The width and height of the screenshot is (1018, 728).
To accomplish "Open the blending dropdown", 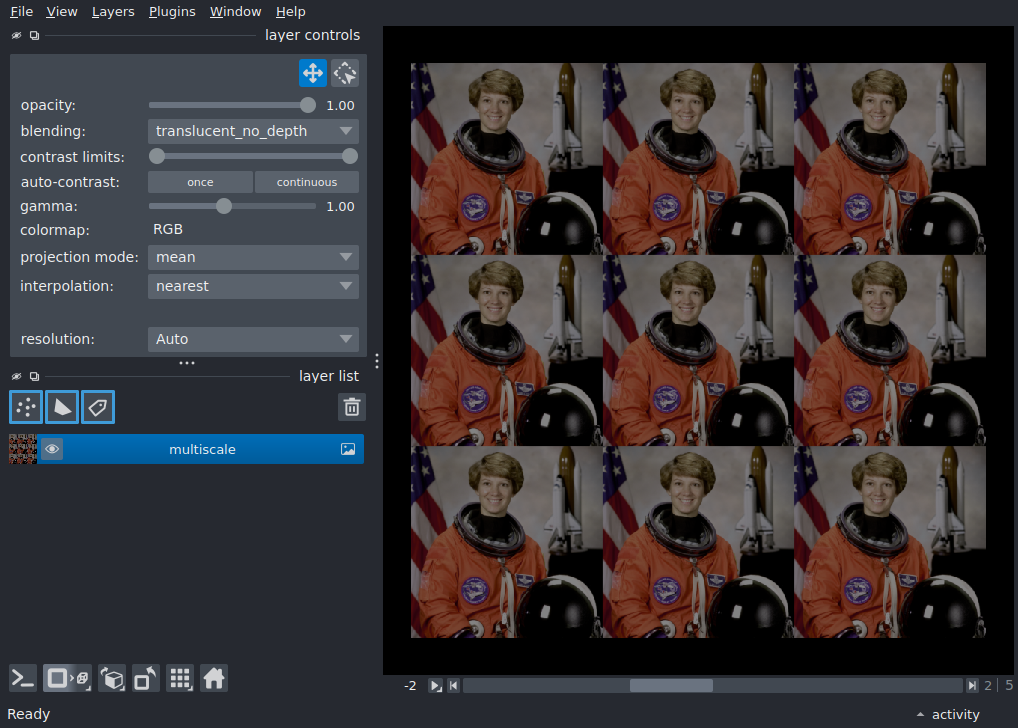I will 253,131.
